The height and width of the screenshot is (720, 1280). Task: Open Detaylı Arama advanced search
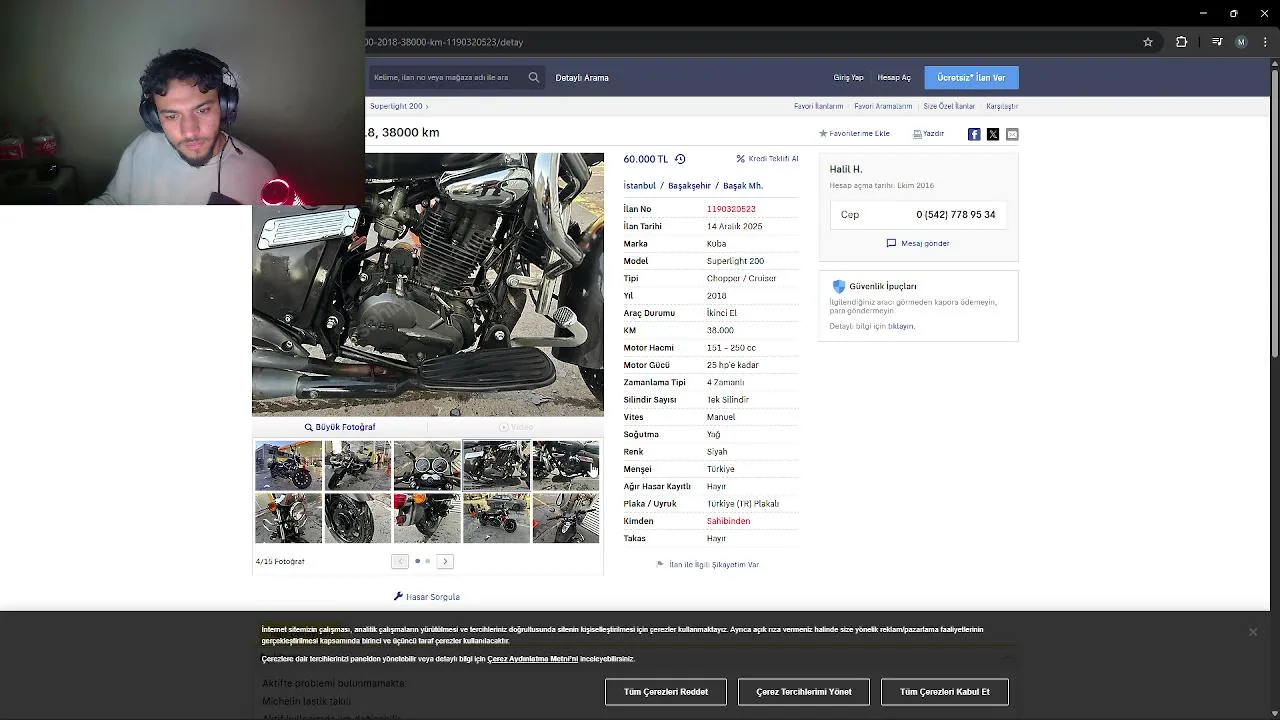pyautogui.click(x=582, y=78)
